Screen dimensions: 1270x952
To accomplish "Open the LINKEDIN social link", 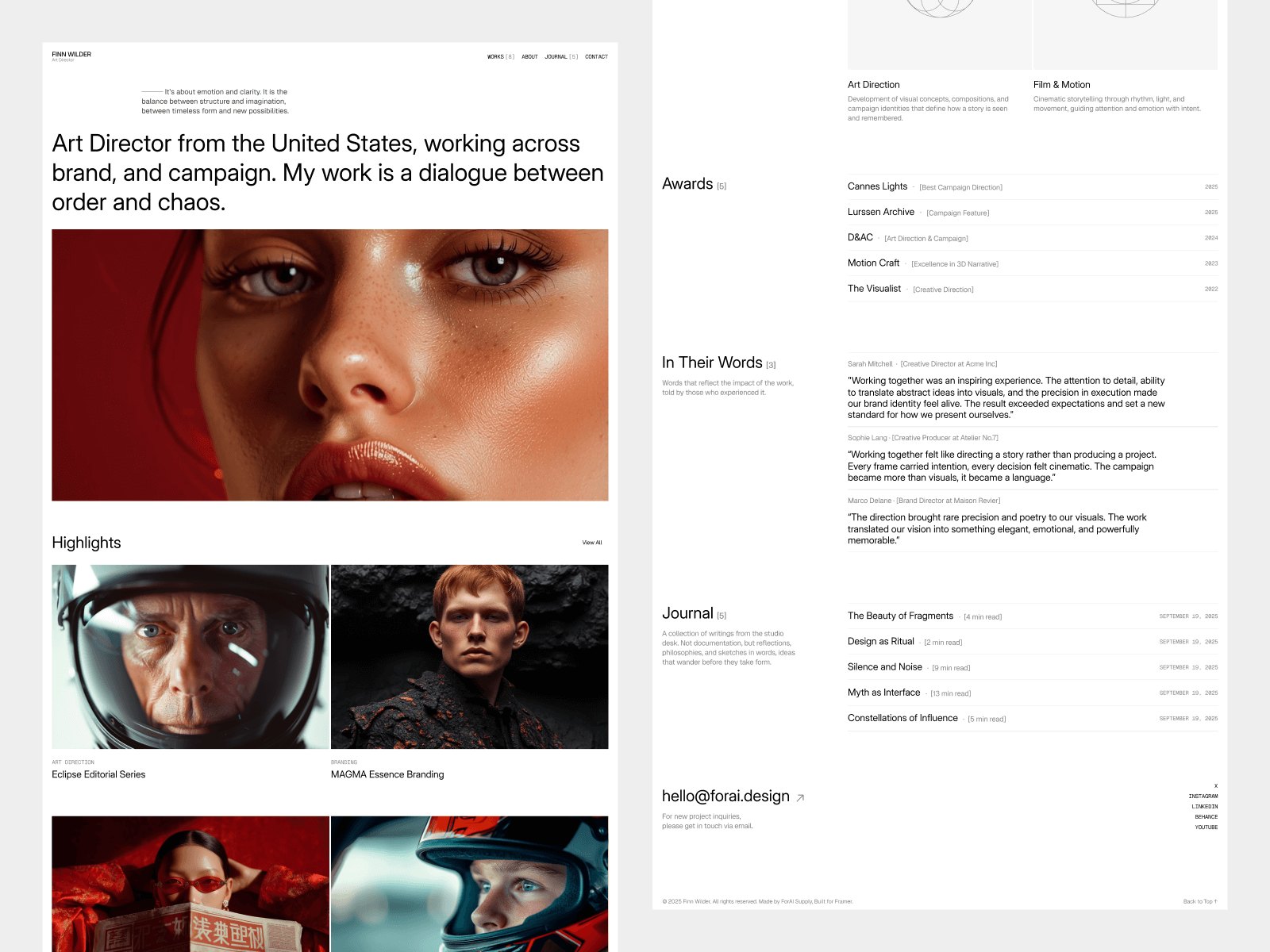I will click(1206, 806).
